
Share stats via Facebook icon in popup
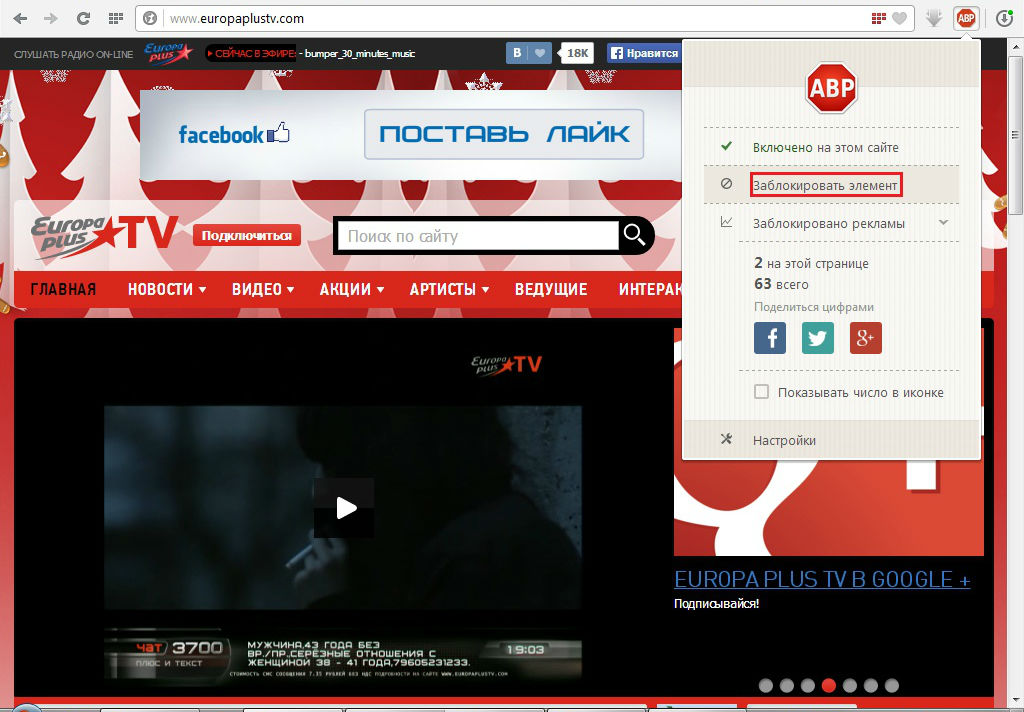770,338
